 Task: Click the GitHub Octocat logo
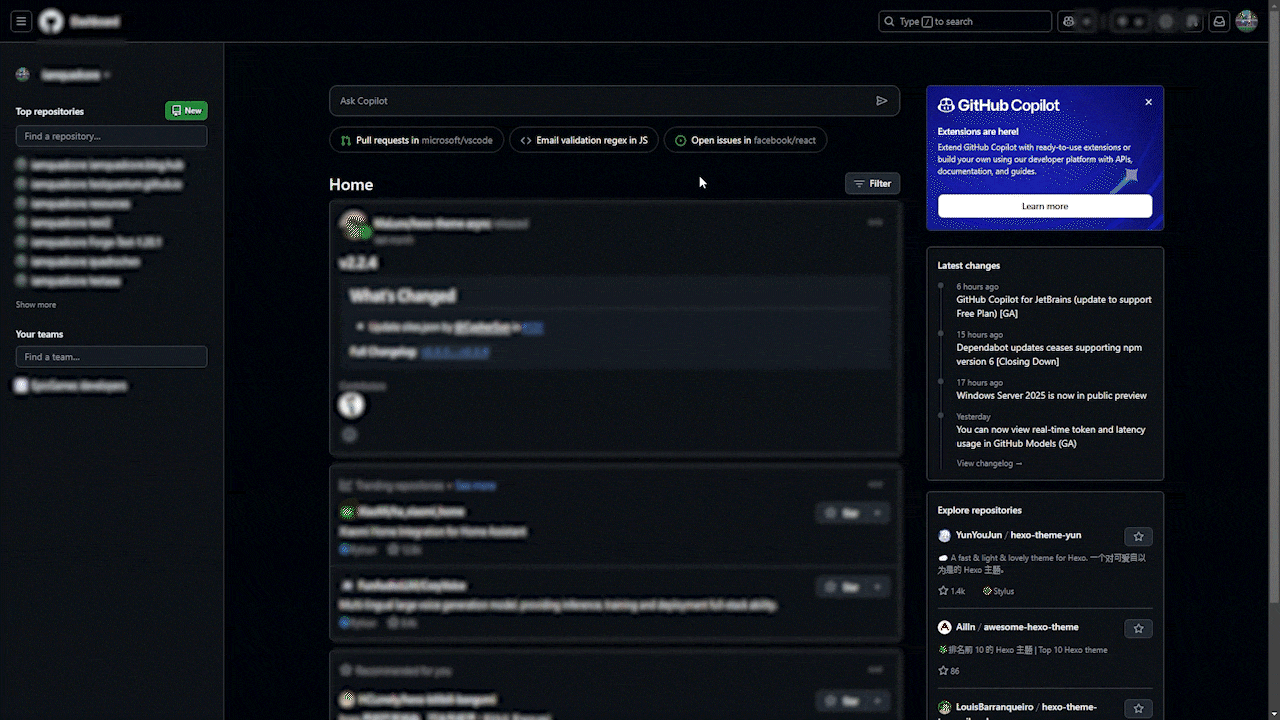(x=51, y=21)
